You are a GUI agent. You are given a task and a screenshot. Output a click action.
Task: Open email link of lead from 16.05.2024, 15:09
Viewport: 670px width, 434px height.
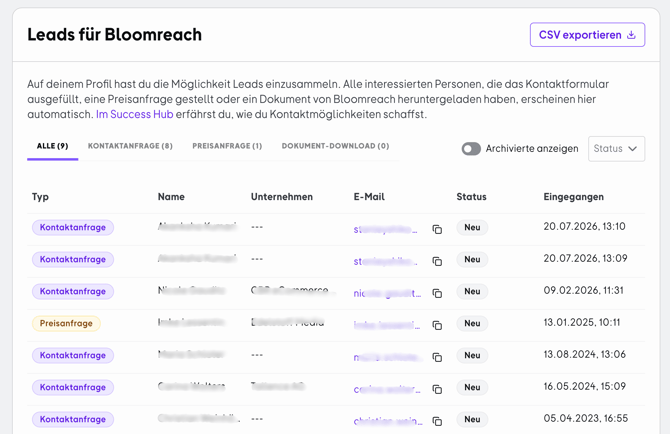(x=387, y=390)
